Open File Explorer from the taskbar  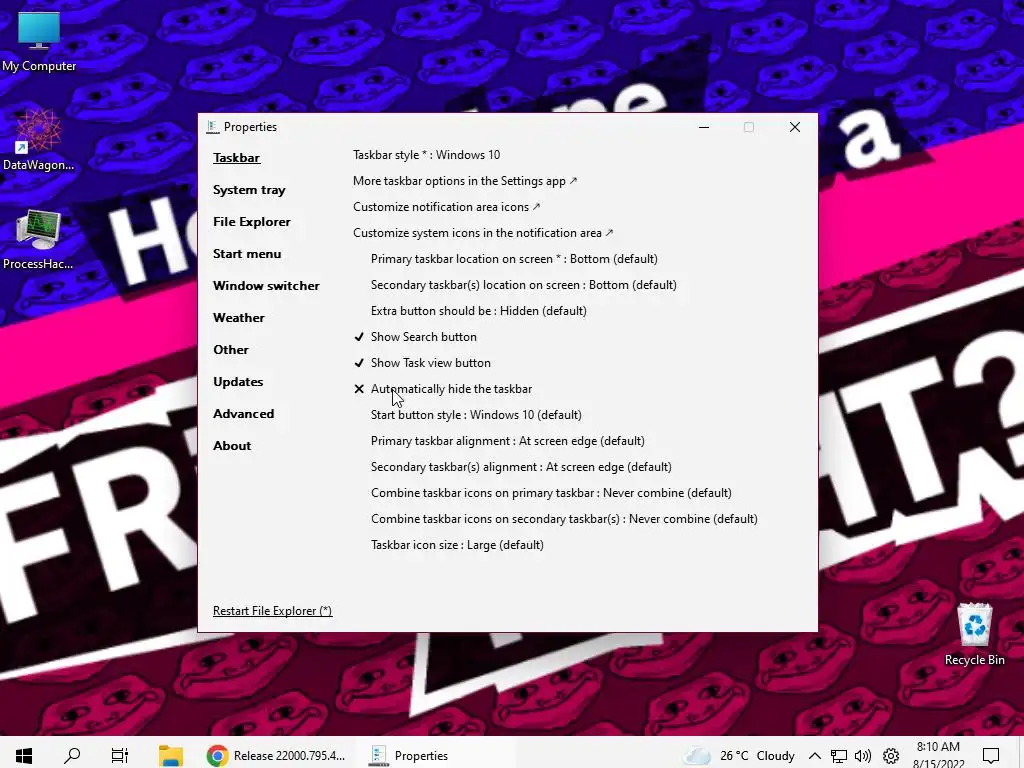[170, 756]
